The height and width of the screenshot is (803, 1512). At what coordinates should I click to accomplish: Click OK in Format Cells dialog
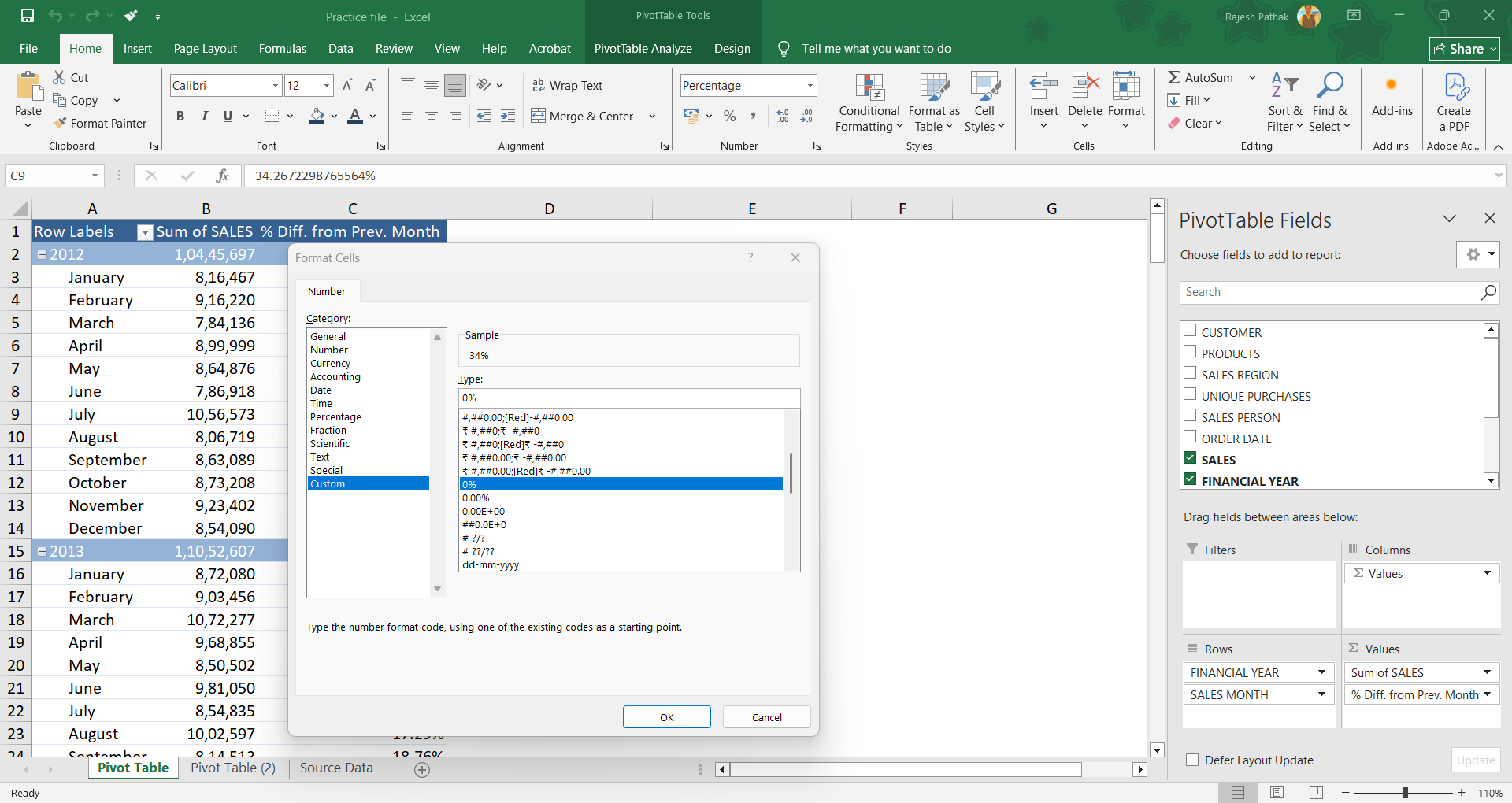(666, 717)
